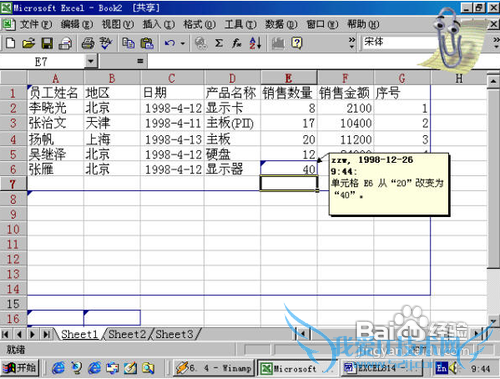Expand More Buttons chevron left of font box

click(x=352, y=43)
